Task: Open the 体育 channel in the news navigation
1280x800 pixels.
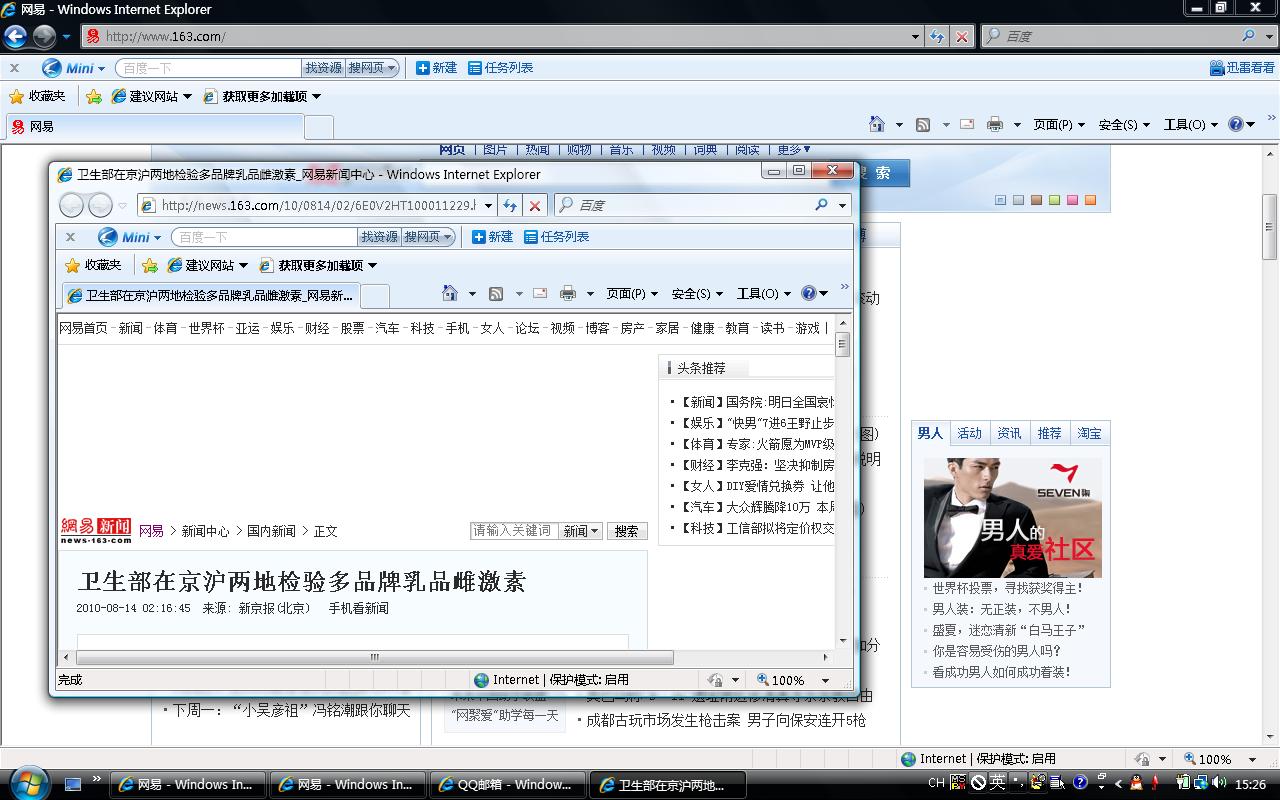Action: (x=165, y=328)
